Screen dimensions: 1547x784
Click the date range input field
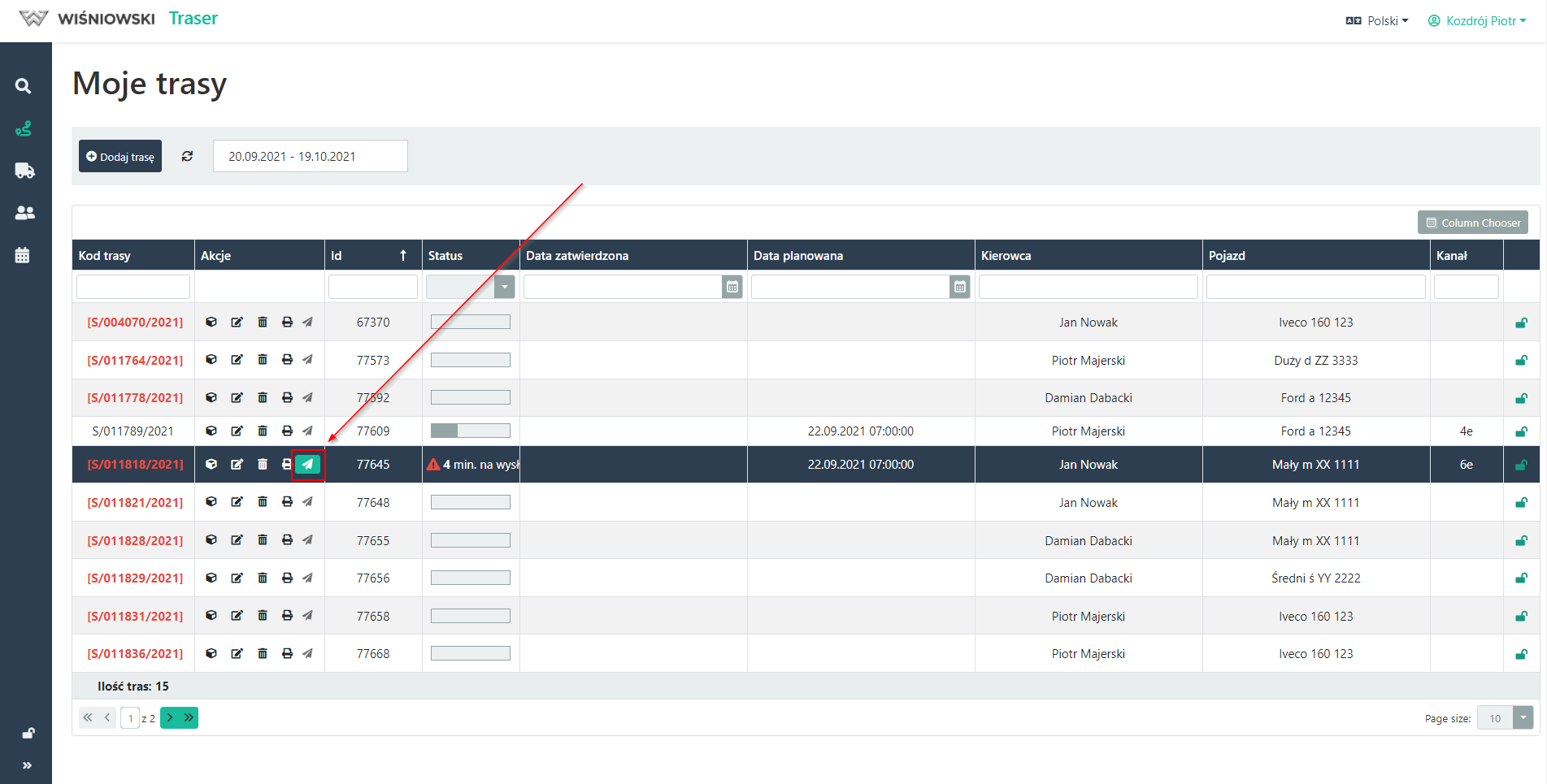[310, 157]
